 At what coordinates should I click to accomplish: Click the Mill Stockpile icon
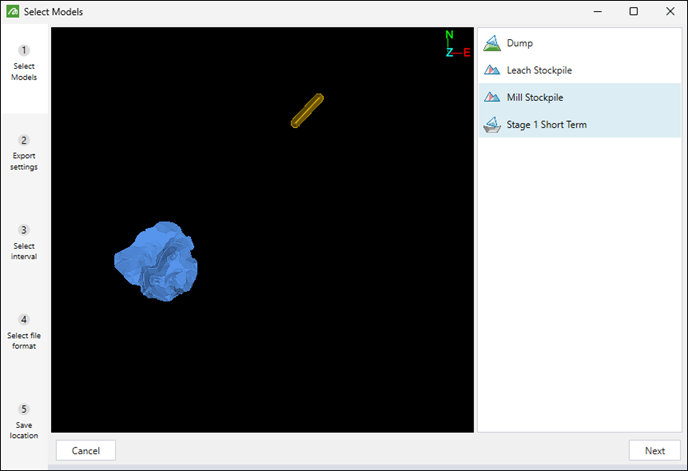tap(492, 97)
